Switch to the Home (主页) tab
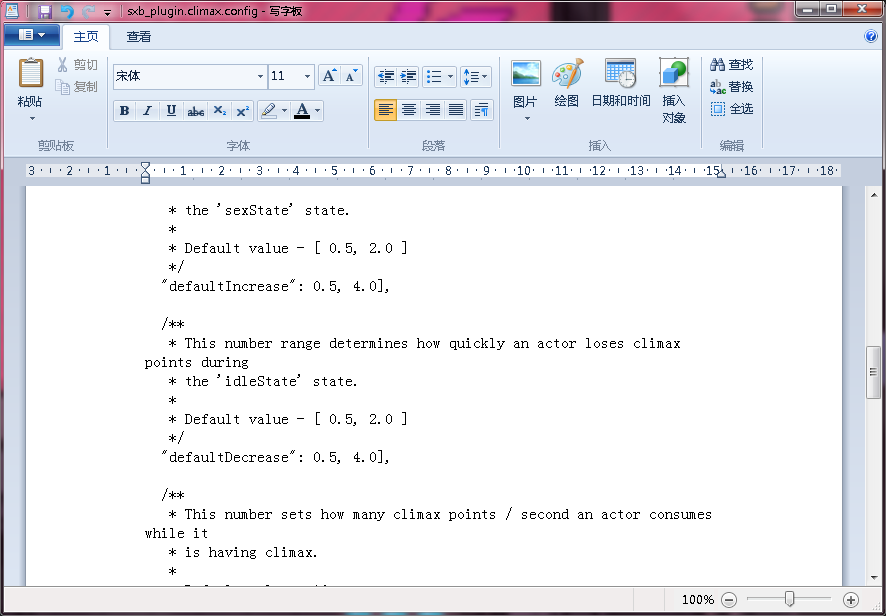 coord(86,37)
